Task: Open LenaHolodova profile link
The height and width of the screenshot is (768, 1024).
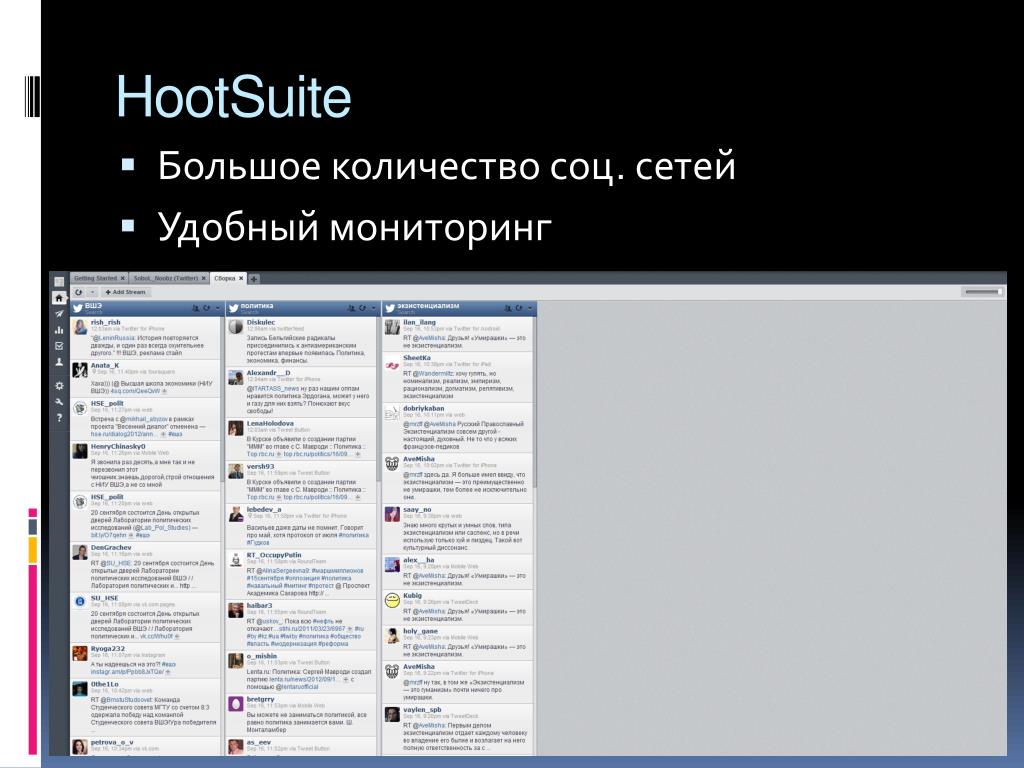Action: [x=270, y=424]
